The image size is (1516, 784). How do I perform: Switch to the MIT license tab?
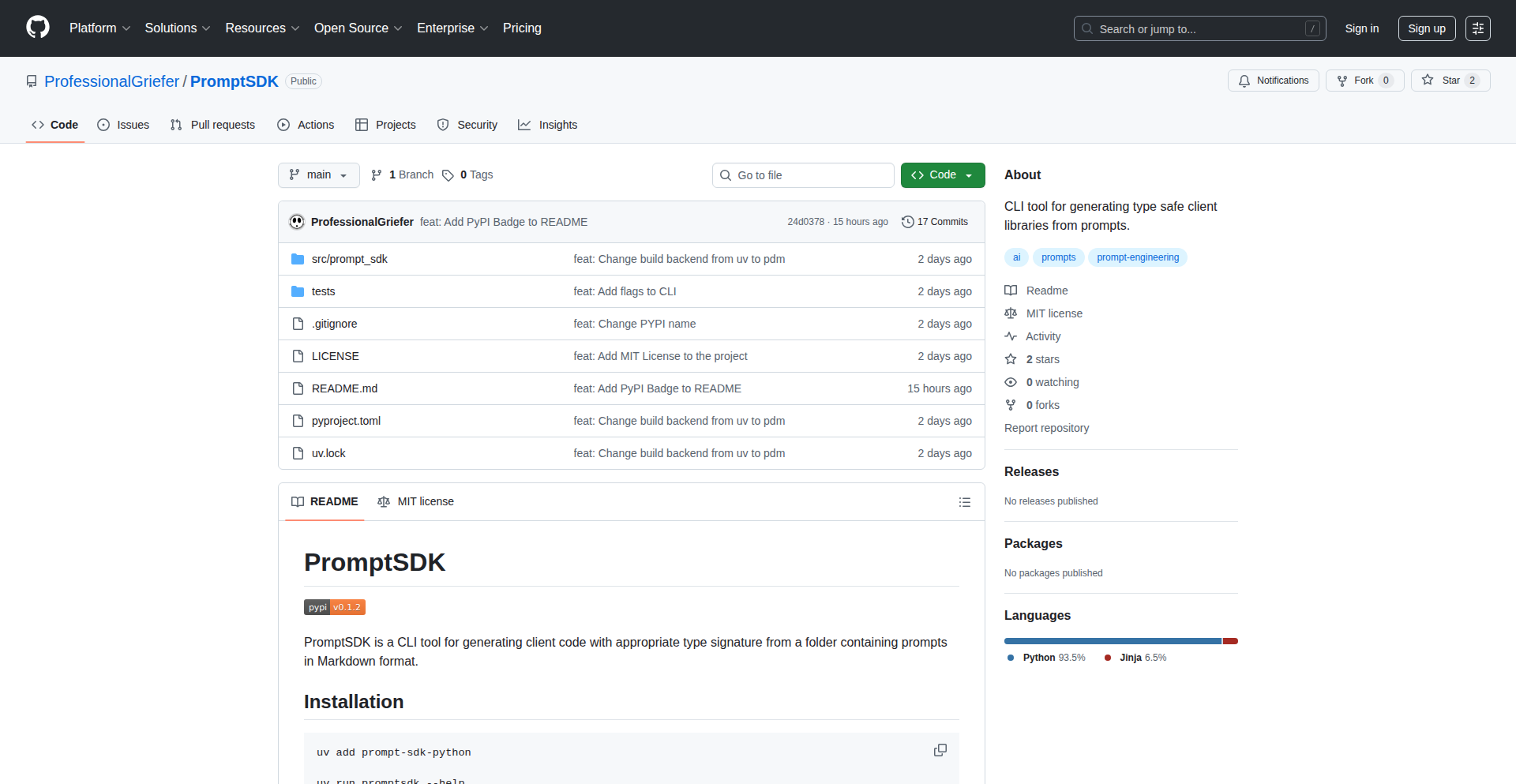[416, 502]
